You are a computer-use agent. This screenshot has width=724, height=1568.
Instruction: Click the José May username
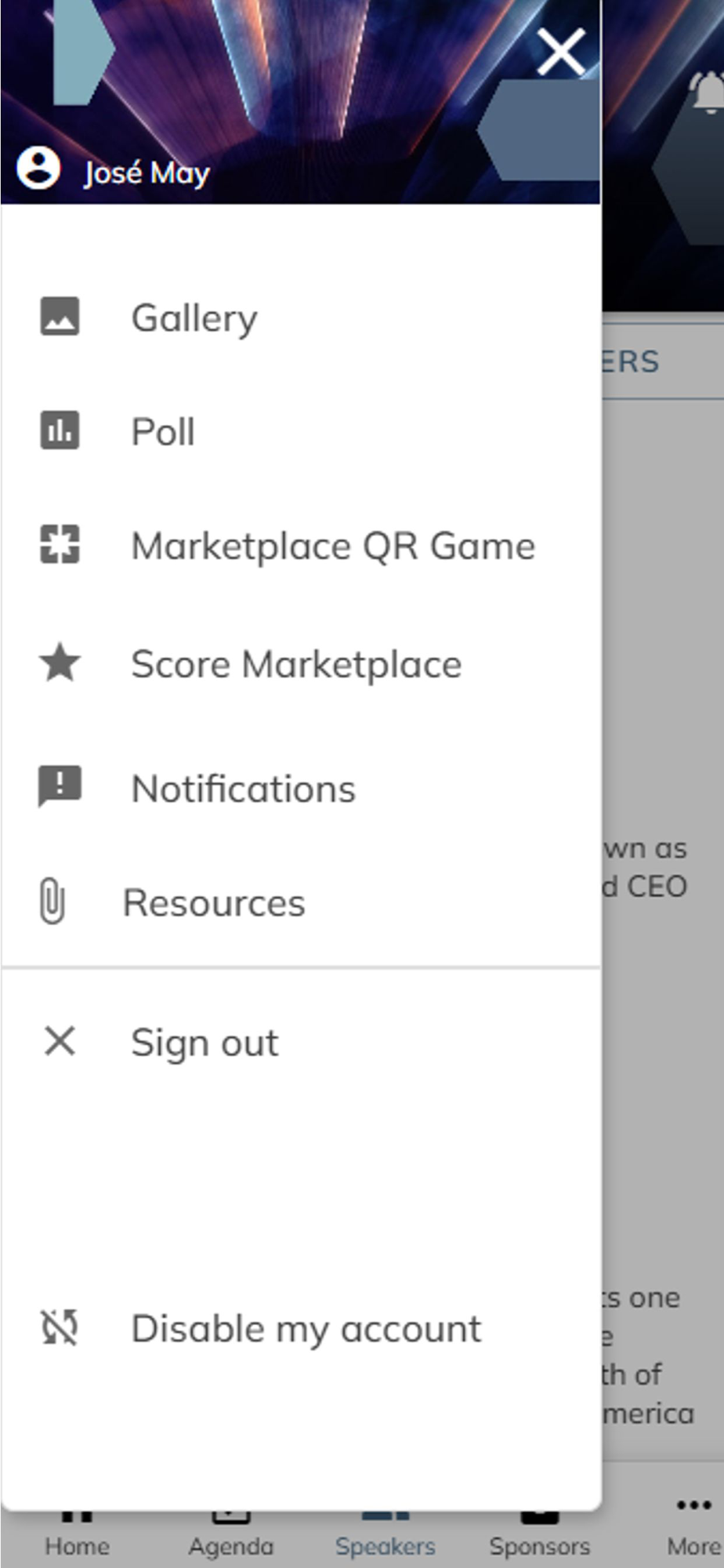pos(147,173)
